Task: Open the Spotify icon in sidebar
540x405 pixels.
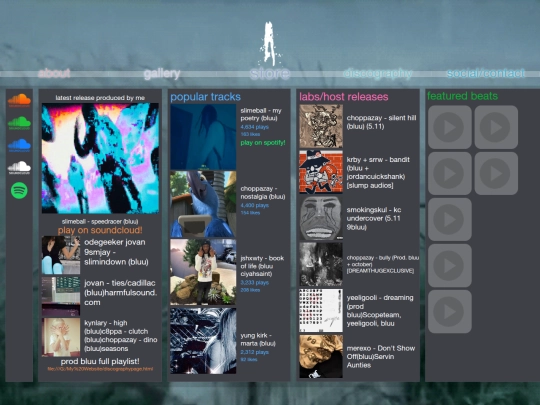Action: coord(19,190)
